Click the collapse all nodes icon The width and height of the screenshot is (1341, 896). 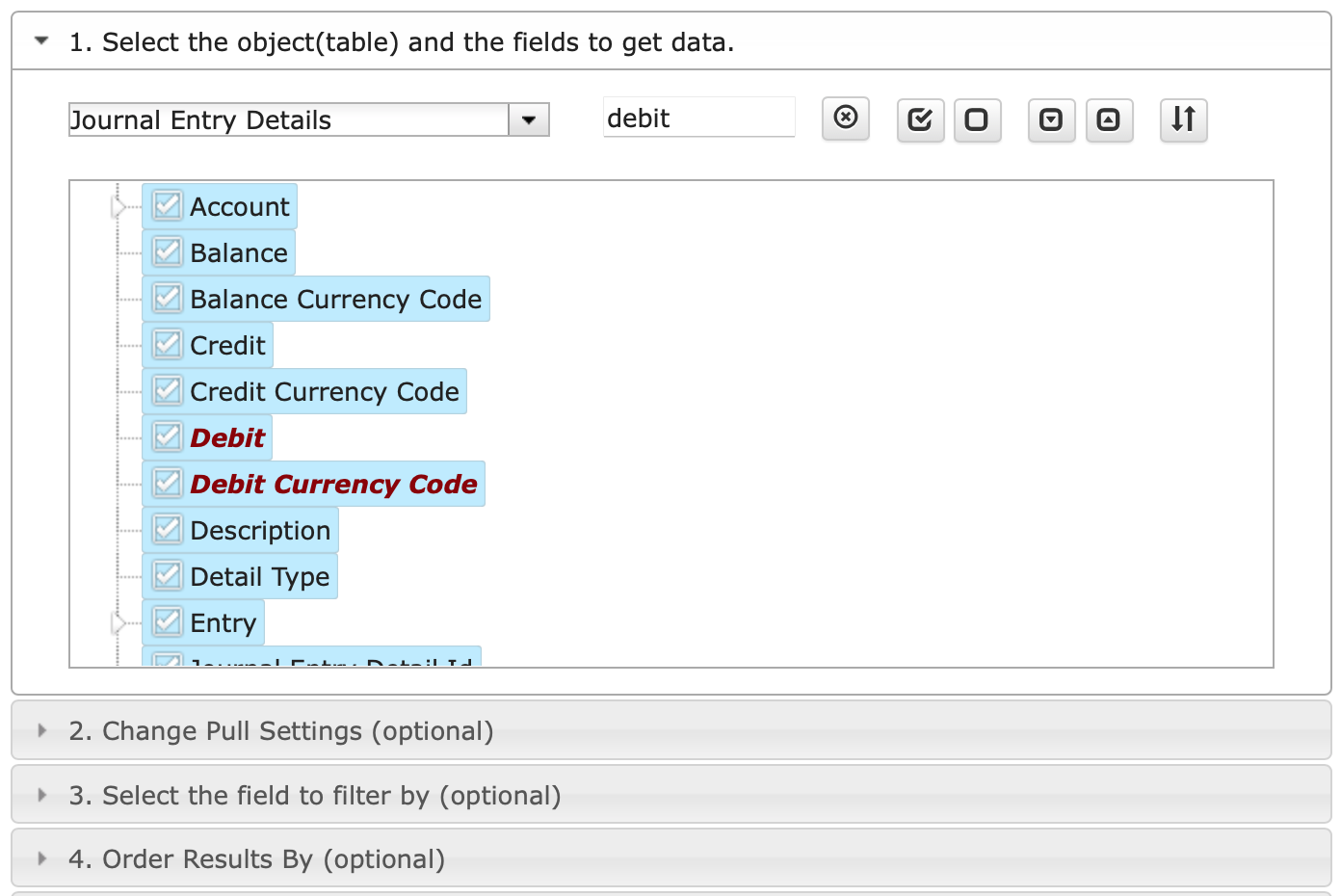coord(1109,119)
